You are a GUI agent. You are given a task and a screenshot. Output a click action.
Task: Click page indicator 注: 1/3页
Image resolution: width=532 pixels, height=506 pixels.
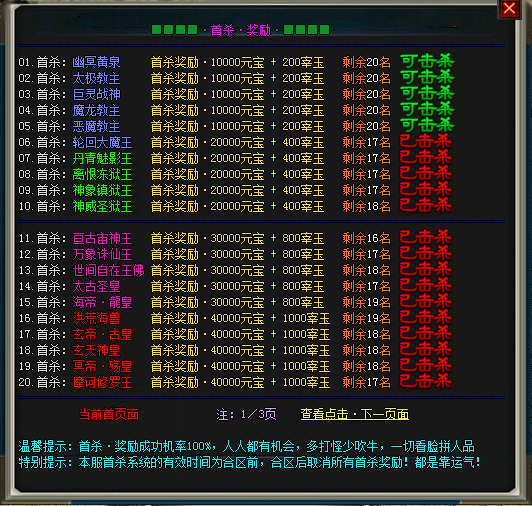click(x=246, y=414)
